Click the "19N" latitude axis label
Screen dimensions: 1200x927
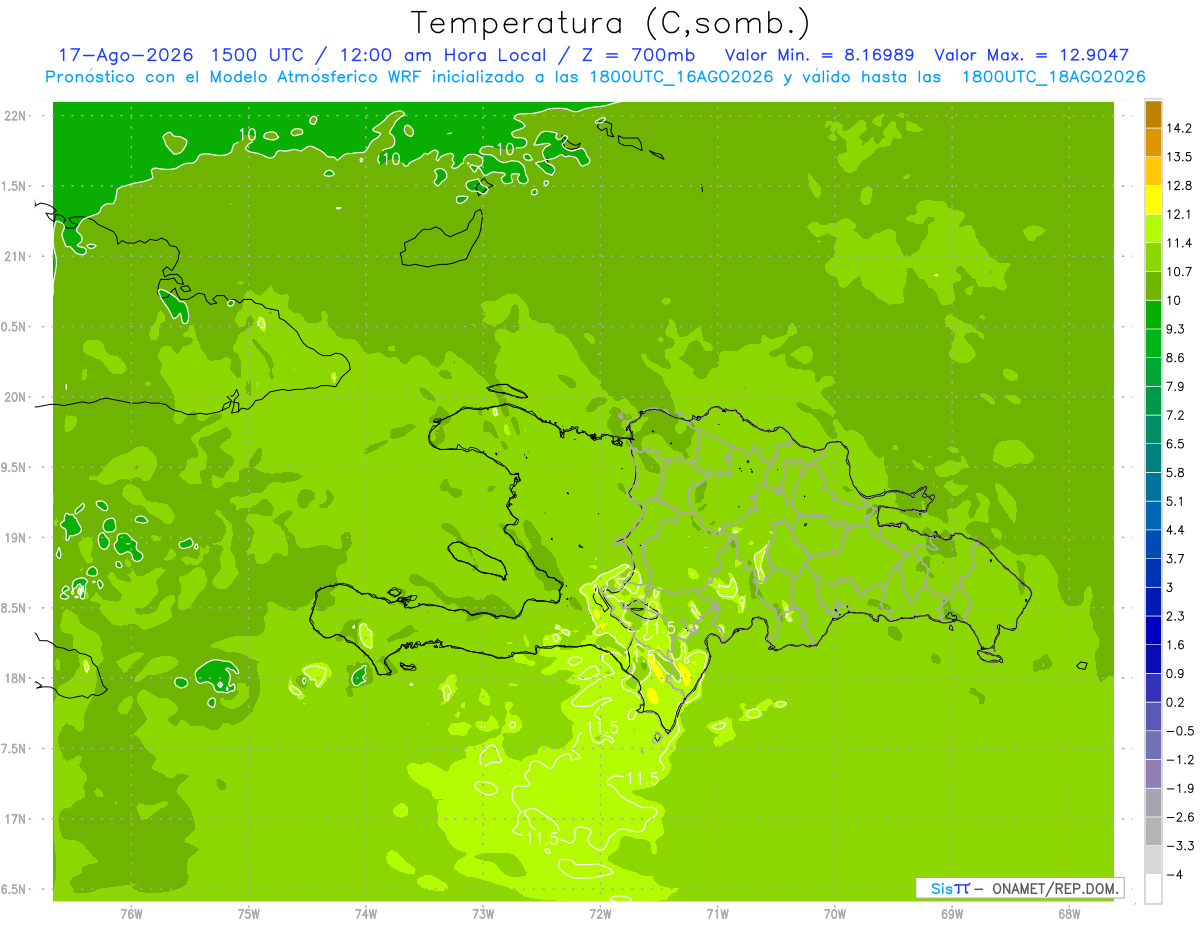click(15, 537)
